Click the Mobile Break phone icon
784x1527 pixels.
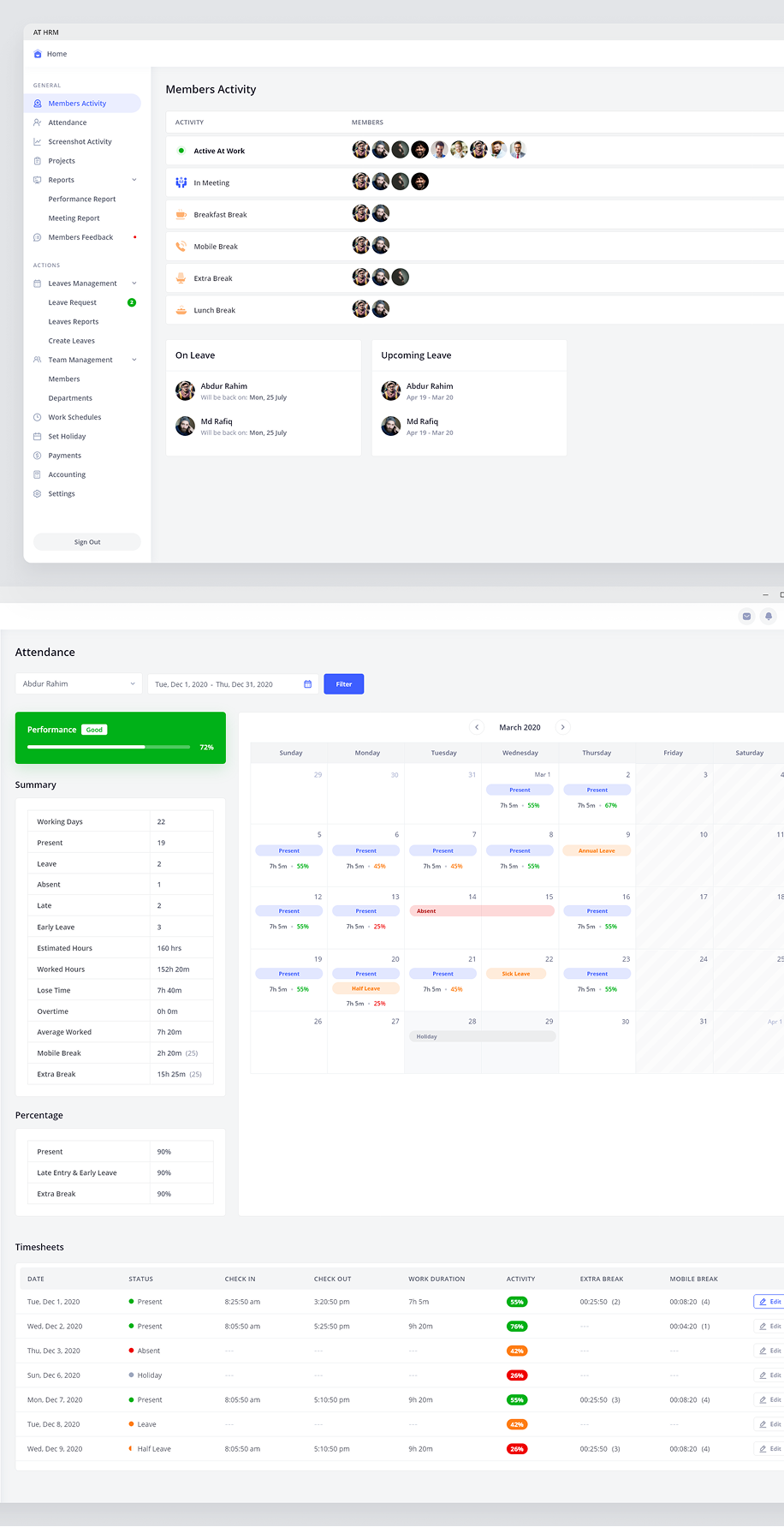click(181, 247)
